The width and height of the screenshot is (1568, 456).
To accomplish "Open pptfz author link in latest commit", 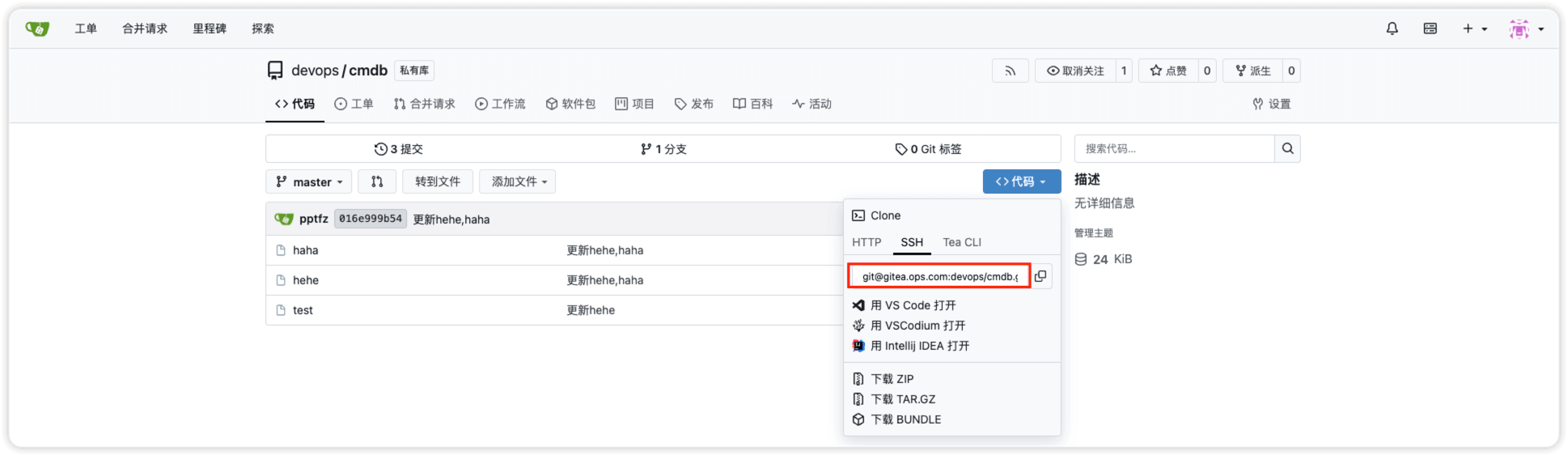I will (x=314, y=219).
